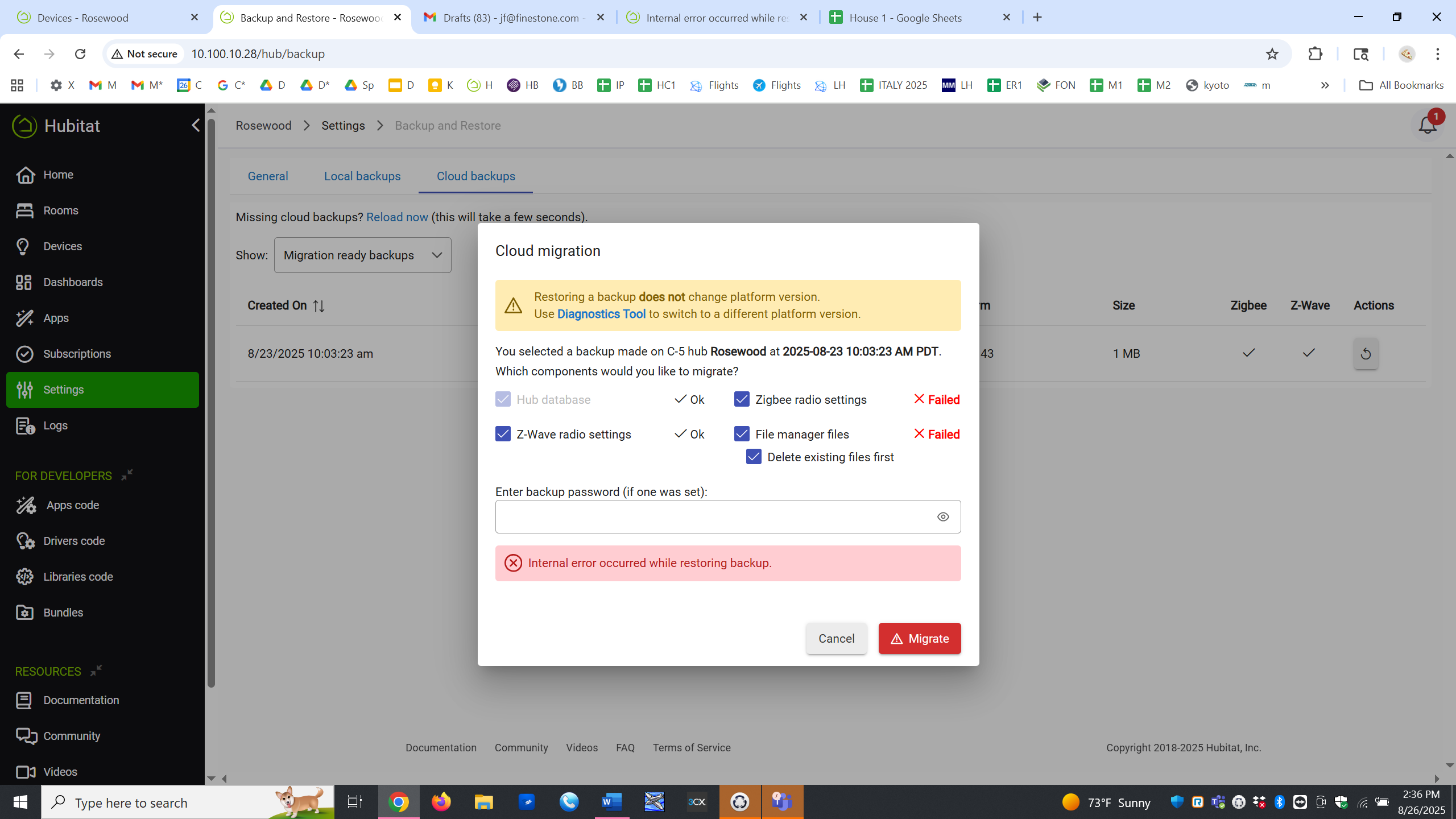This screenshot has width=1456, height=819.
Task: Click the notification bell icon
Action: [x=1427, y=125]
